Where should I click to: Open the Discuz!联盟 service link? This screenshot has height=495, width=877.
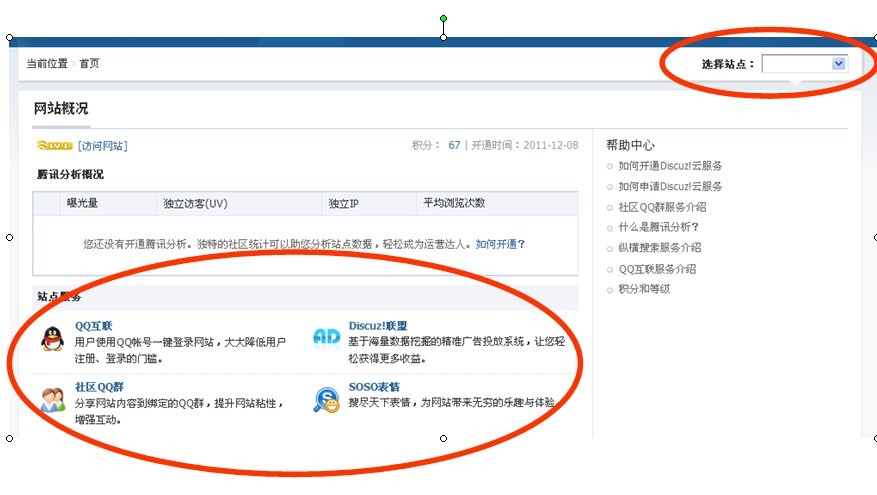pyautogui.click(x=378, y=326)
